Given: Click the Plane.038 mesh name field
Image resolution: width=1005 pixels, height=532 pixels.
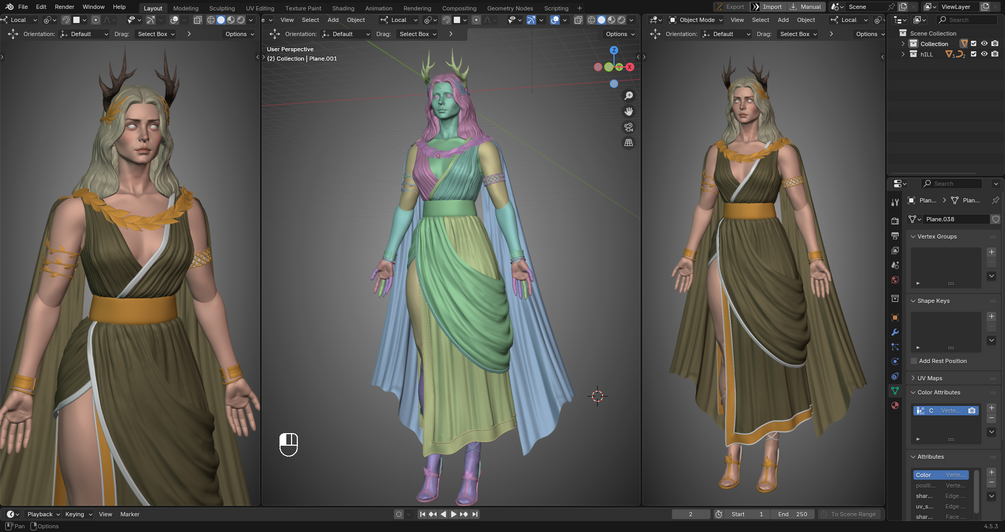Looking at the screenshot, I should pyautogui.click(x=954, y=219).
